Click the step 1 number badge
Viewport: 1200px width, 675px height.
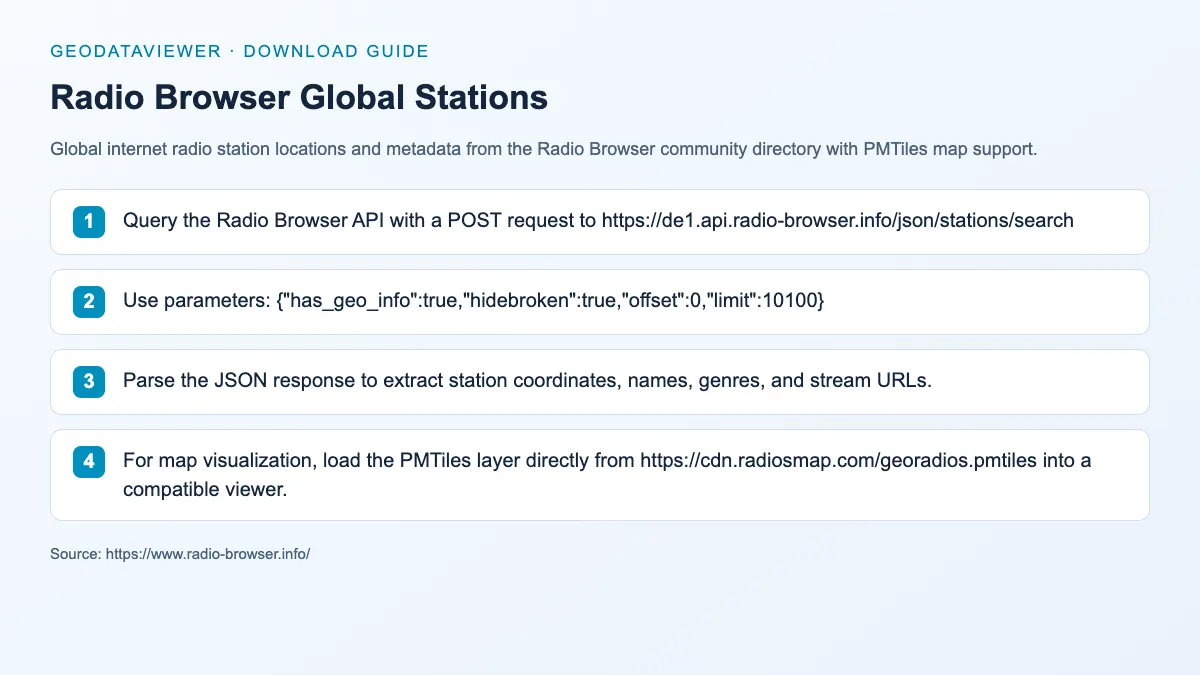tap(89, 221)
